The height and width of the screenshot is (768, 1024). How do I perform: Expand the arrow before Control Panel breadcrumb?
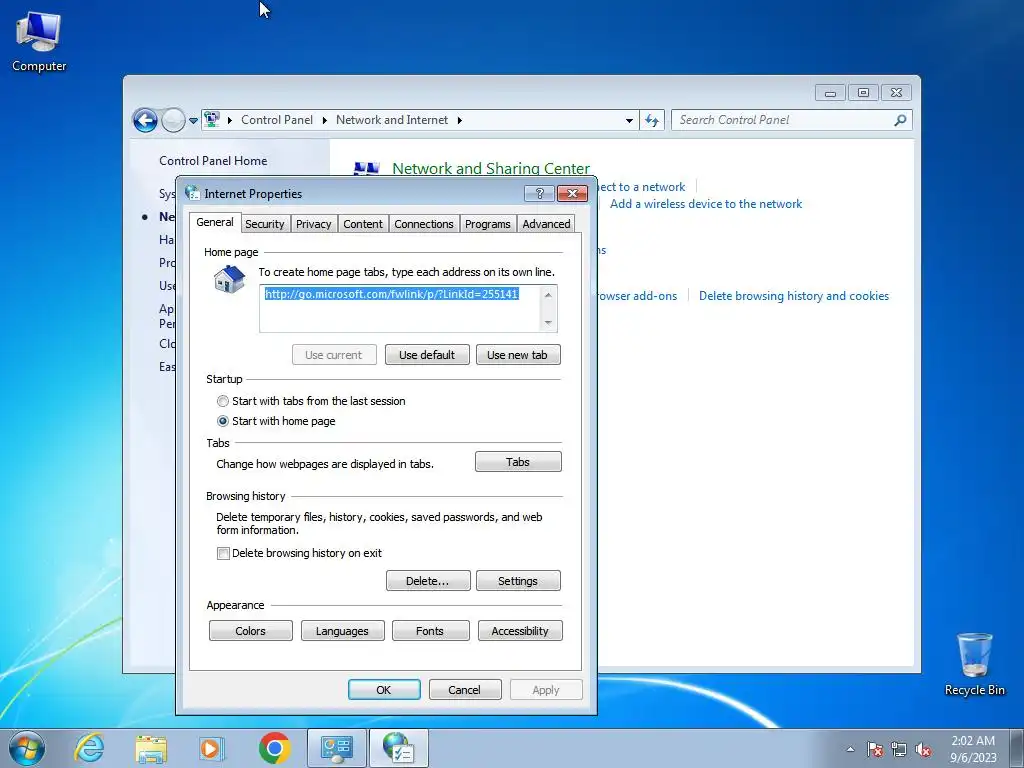click(230, 120)
